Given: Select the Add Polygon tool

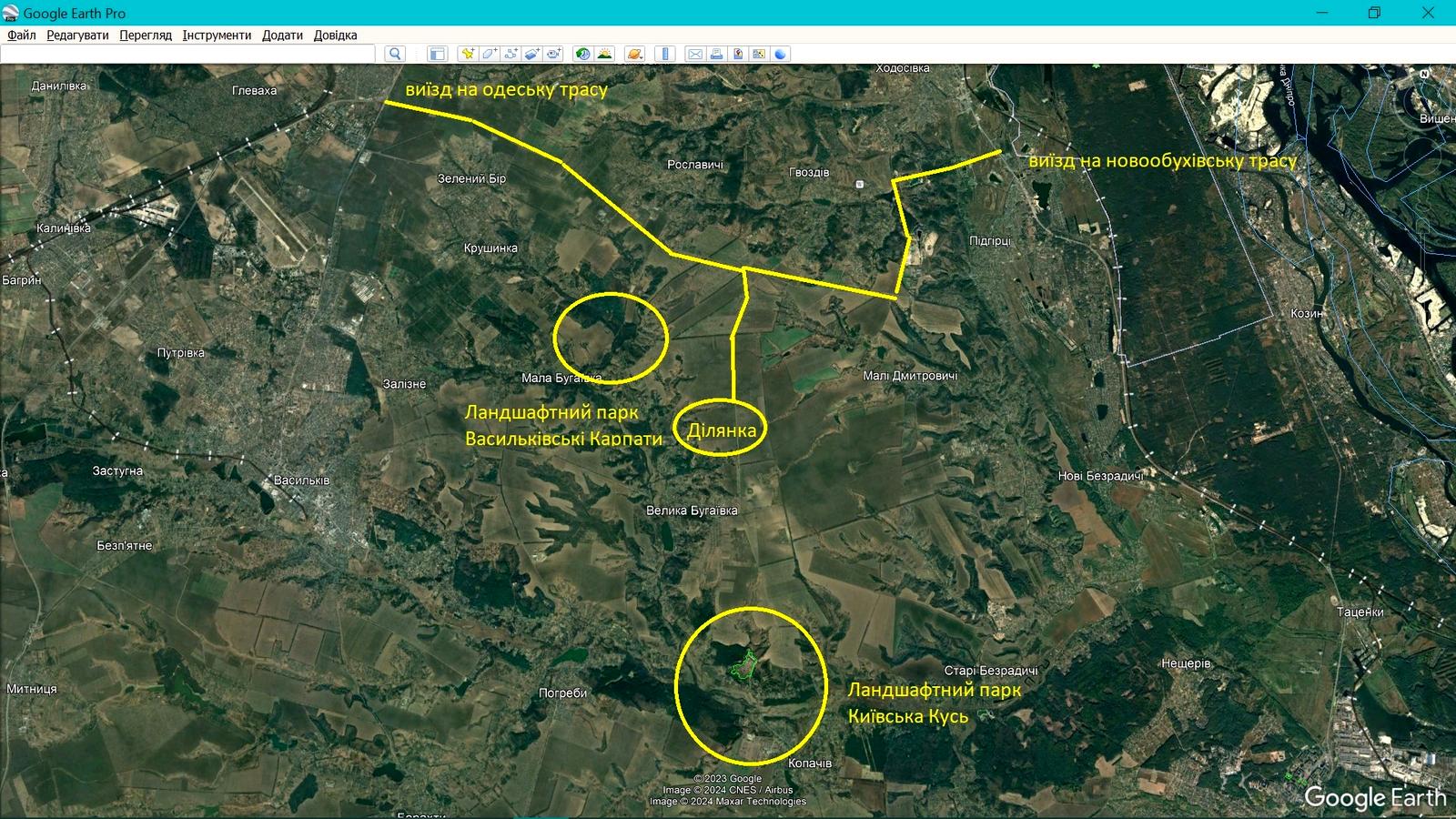Looking at the screenshot, I should tap(490, 54).
